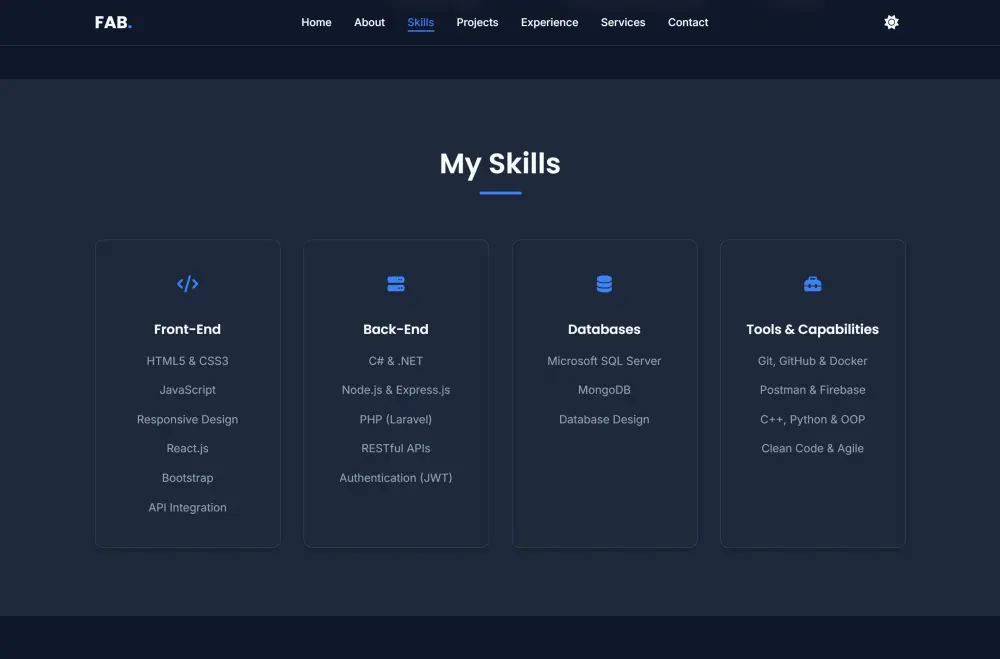The image size is (1000, 659).
Task: Click the Databases cylinder icon
Action: (x=604, y=284)
